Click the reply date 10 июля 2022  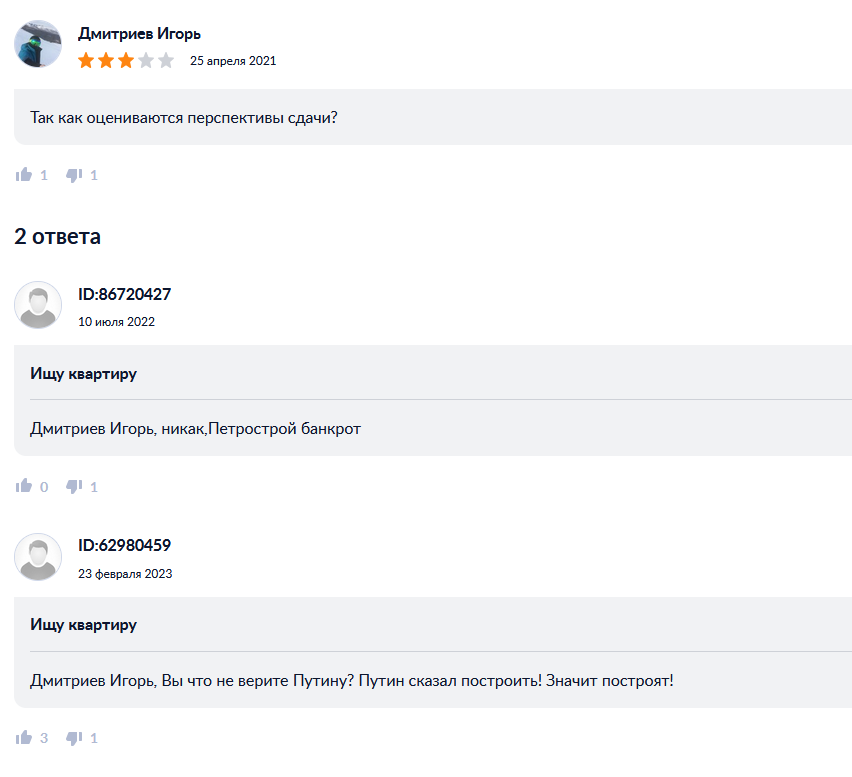(x=116, y=322)
